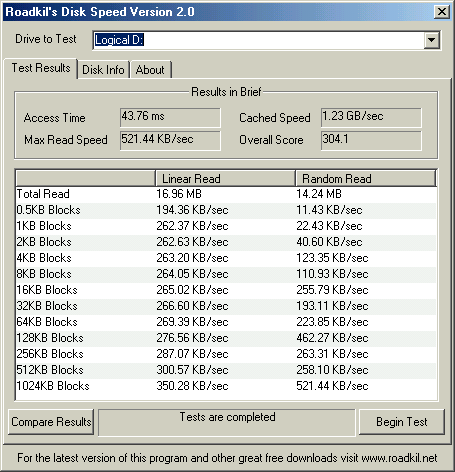Click the Compare Results button
Screen dimensions: 455x472
[51, 422]
